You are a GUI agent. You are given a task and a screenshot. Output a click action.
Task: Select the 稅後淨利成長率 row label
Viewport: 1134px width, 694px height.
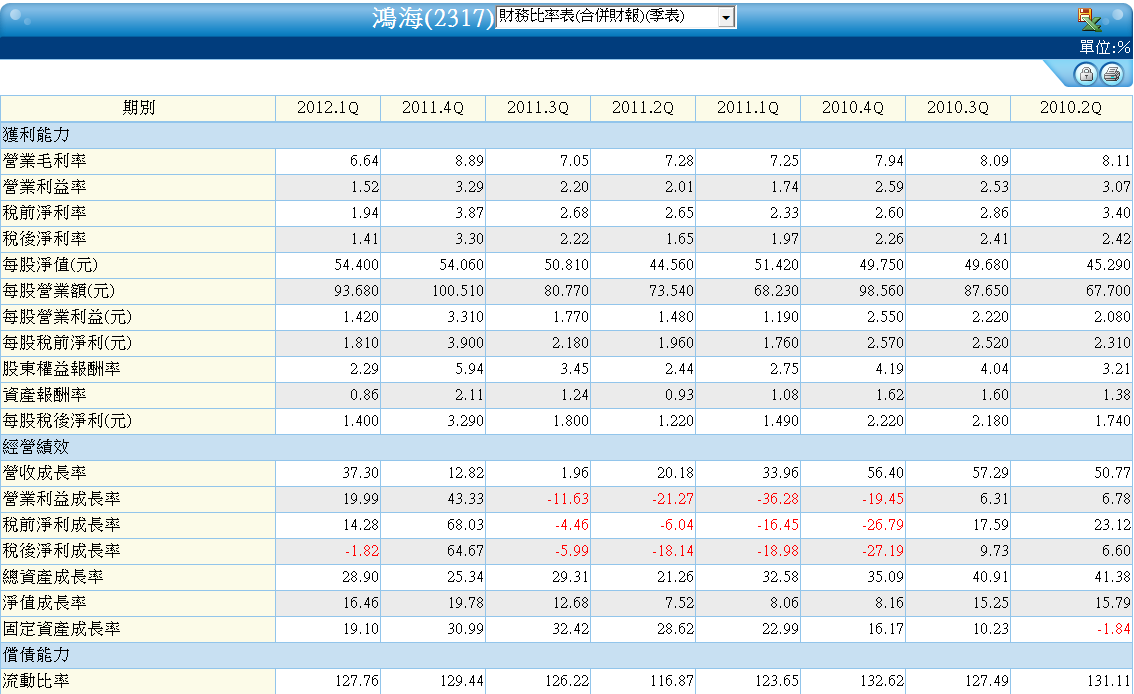pos(61,551)
